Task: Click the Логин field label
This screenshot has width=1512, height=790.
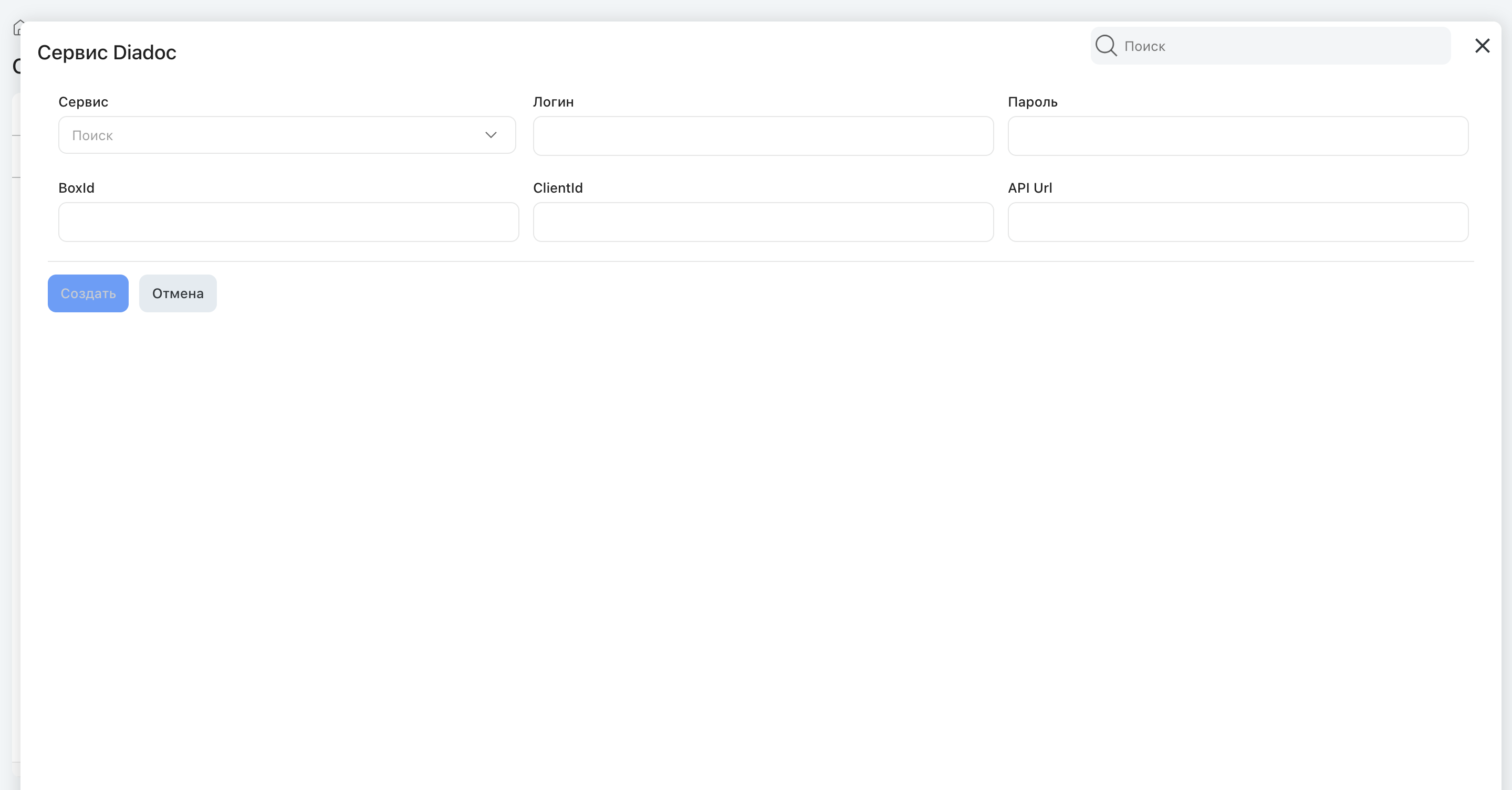Action: coord(554,102)
